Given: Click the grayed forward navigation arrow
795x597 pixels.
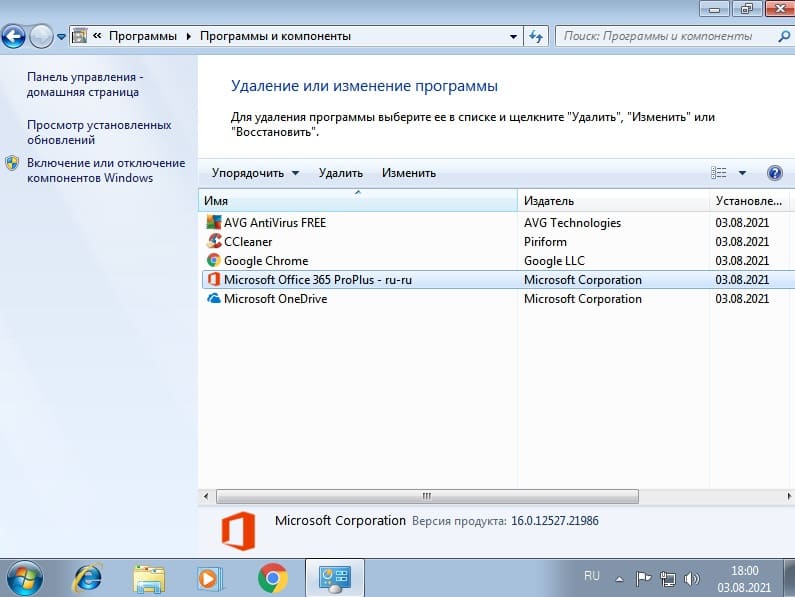Looking at the screenshot, I should click(41, 37).
